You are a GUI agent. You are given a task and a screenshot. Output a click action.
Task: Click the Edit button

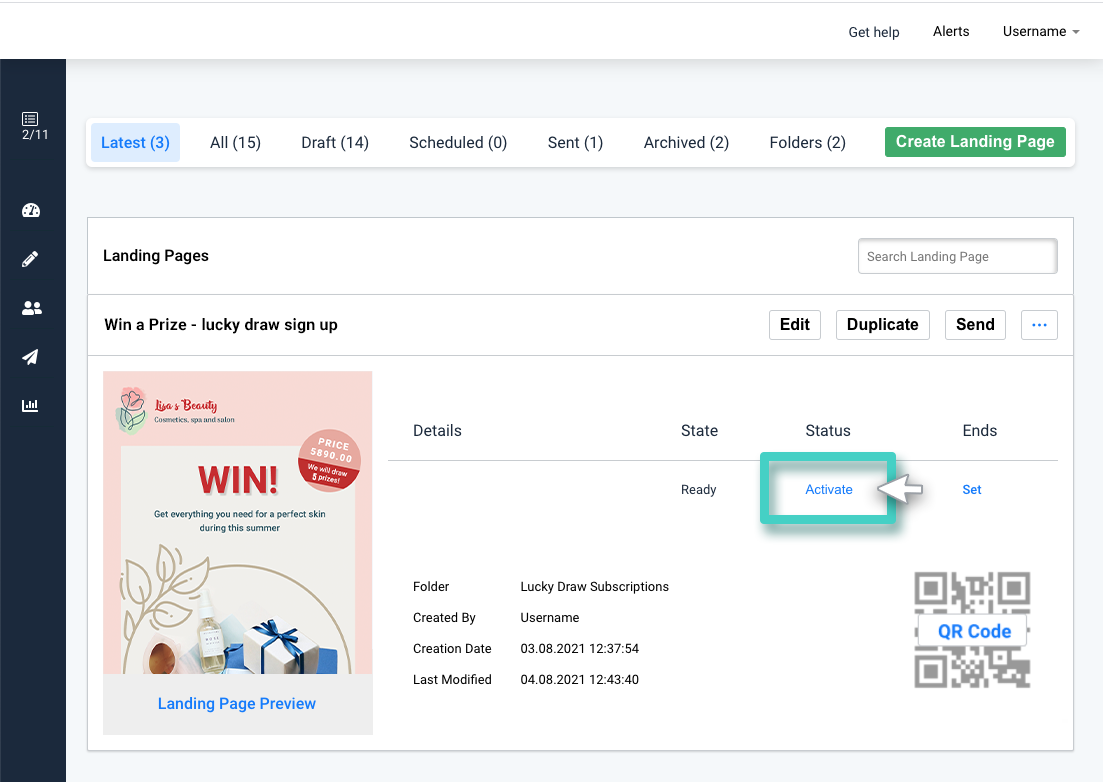click(x=795, y=325)
